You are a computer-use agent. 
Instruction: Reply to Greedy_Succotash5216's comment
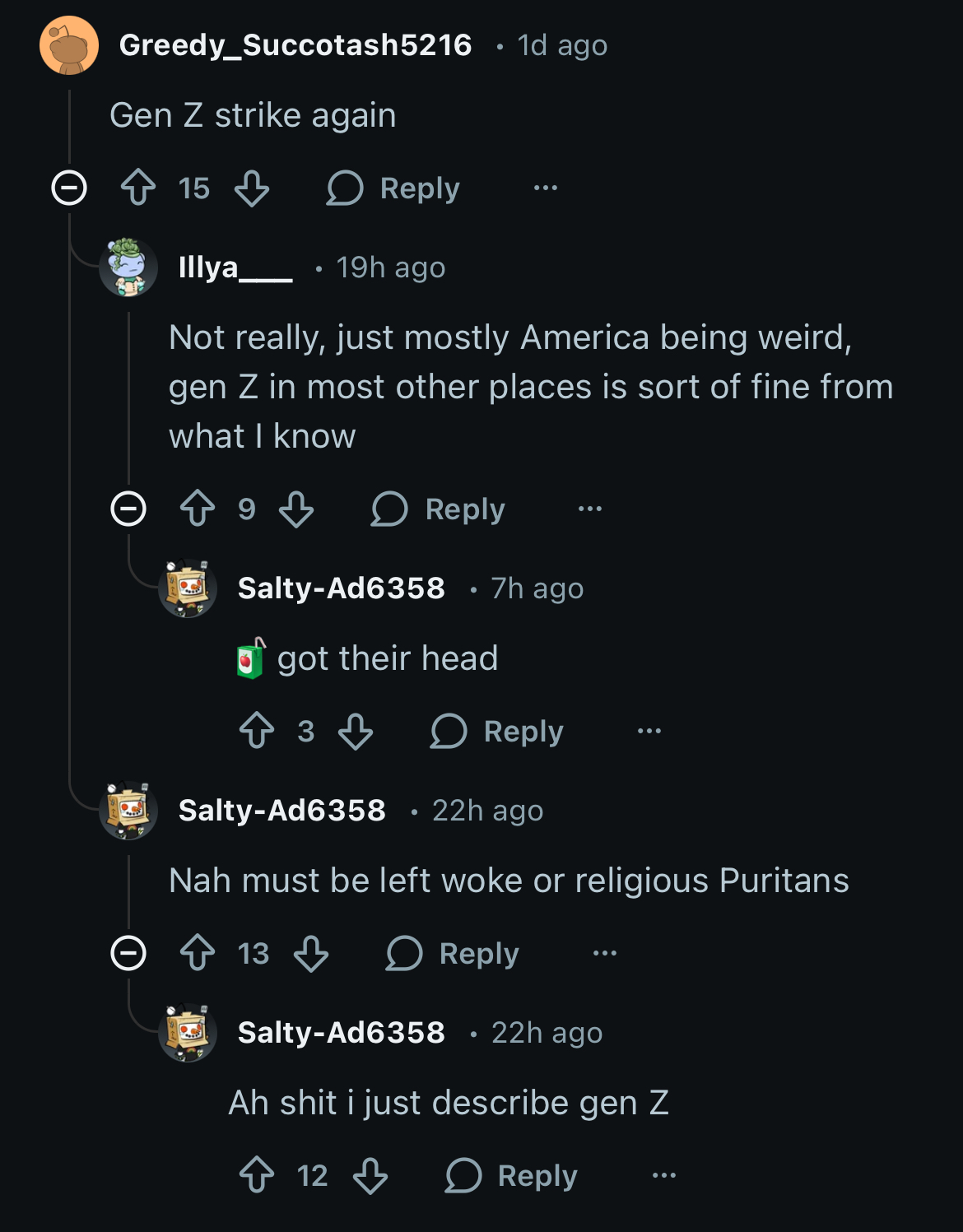(393, 188)
